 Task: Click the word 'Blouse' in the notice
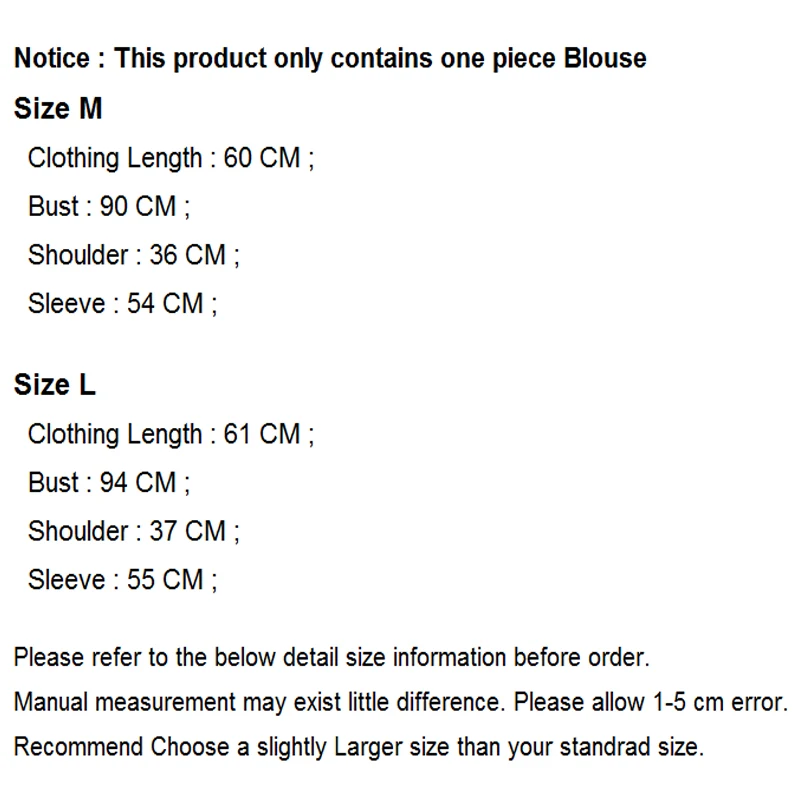tap(605, 58)
